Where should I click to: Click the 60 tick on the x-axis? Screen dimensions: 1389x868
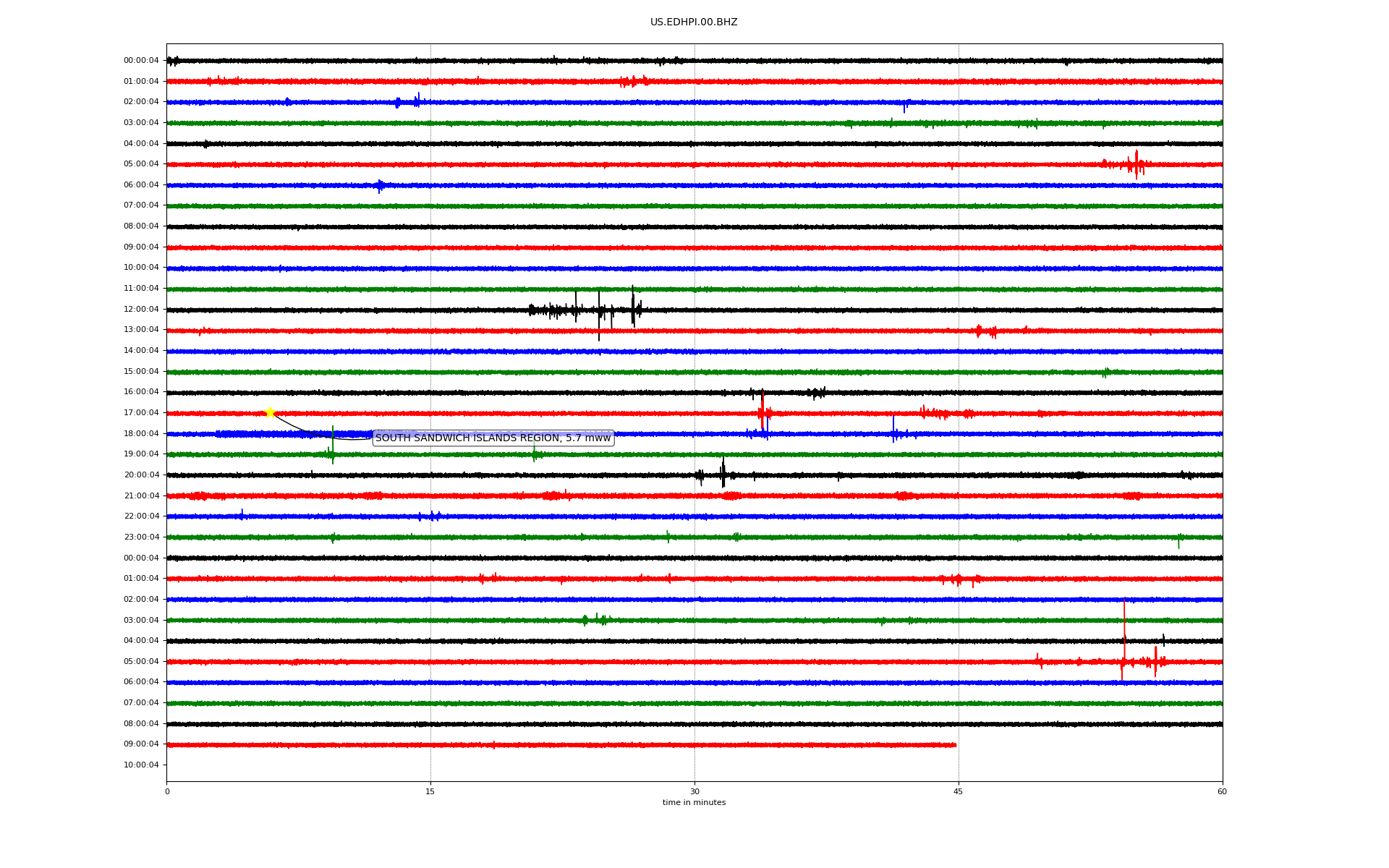pyautogui.click(x=1222, y=791)
